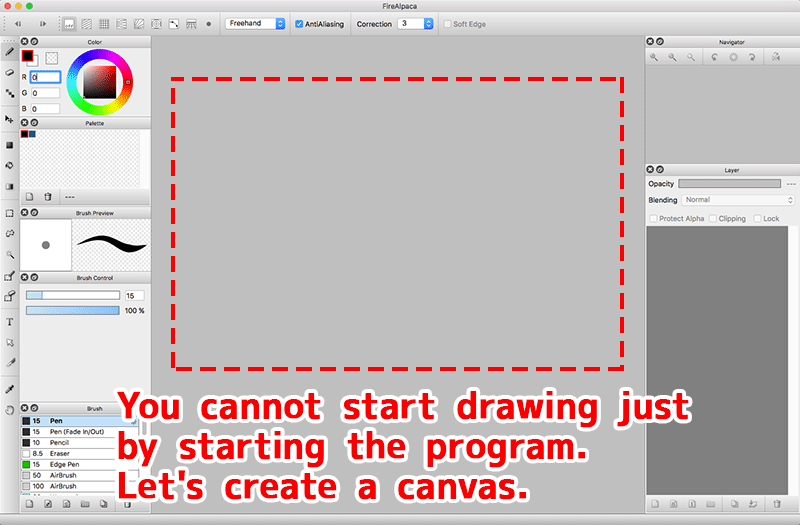Image resolution: width=800 pixels, height=525 pixels.
Task: Select the Select Eraser tool
Action: click(9, 296)
